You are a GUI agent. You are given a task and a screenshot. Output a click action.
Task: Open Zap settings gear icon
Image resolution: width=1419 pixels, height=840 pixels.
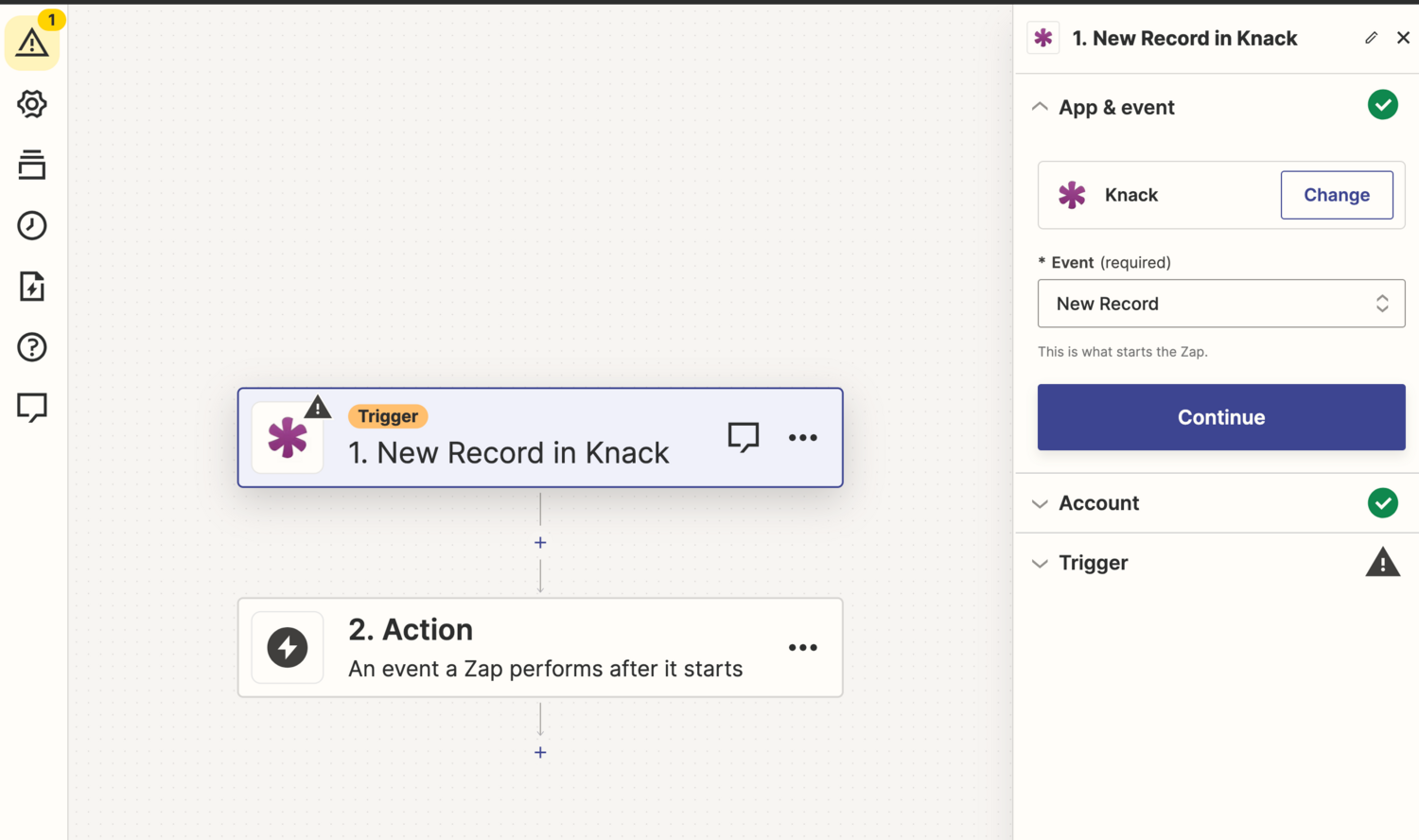click(x=32, y=104)
